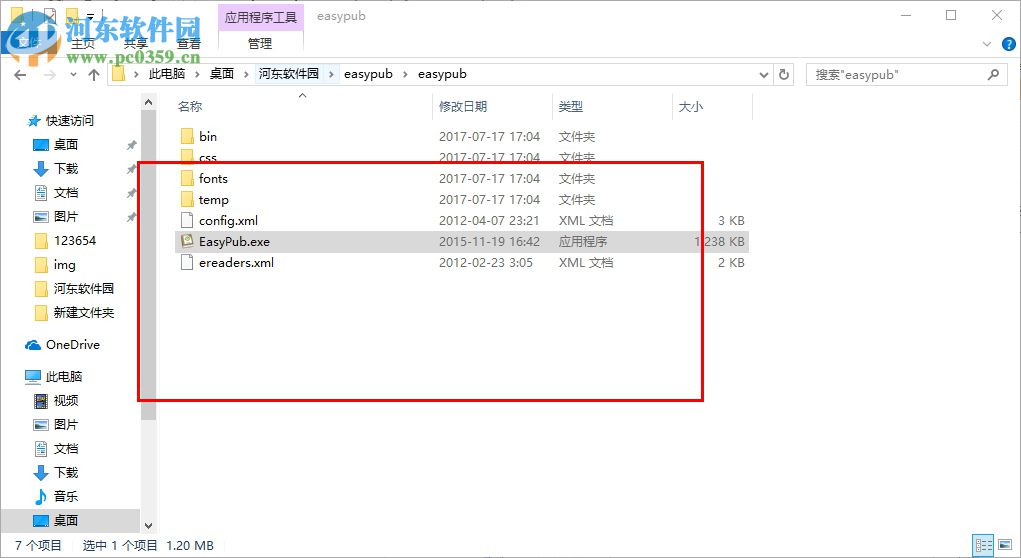Open pinned 下载 in quick access
The height and width of the screenshot is (558, 1021).
tap(66, 169)
